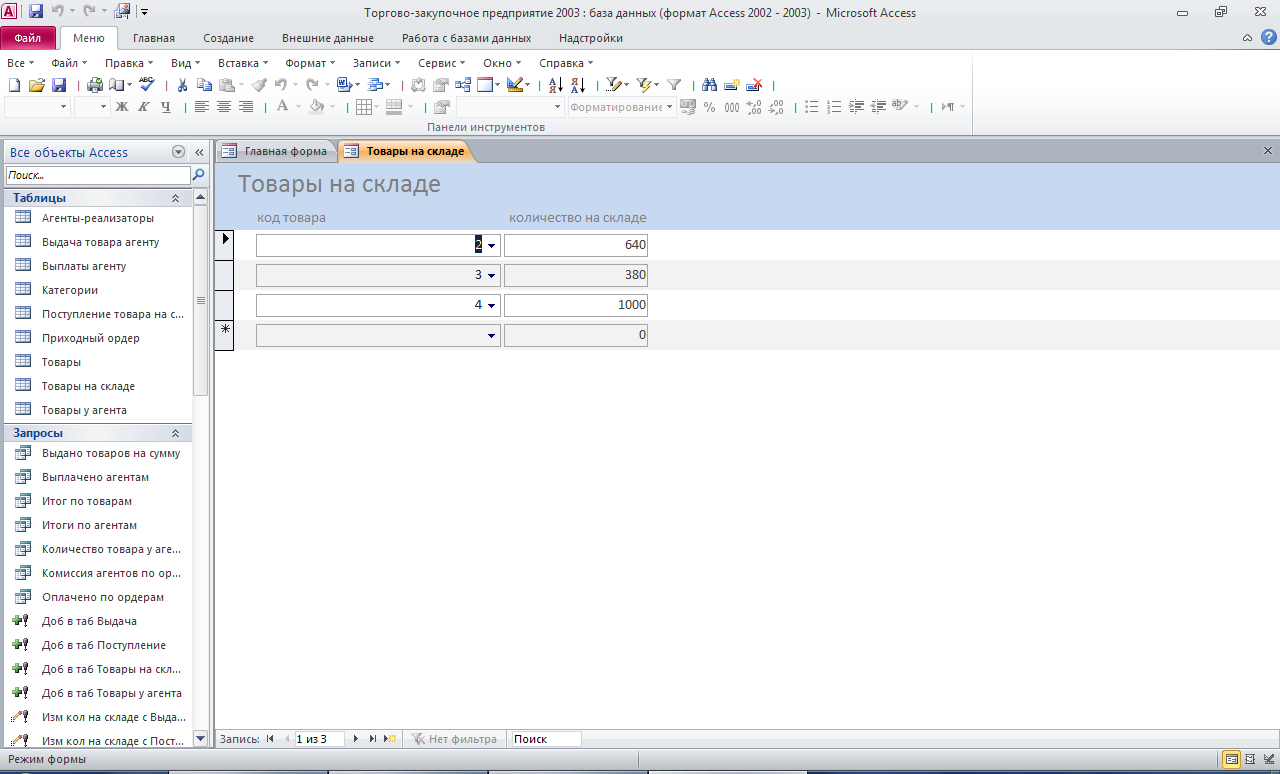Switch to the 'Создание' ribbon tab
The width and height of the screenshot is (1280, 774).
[228, 38]
